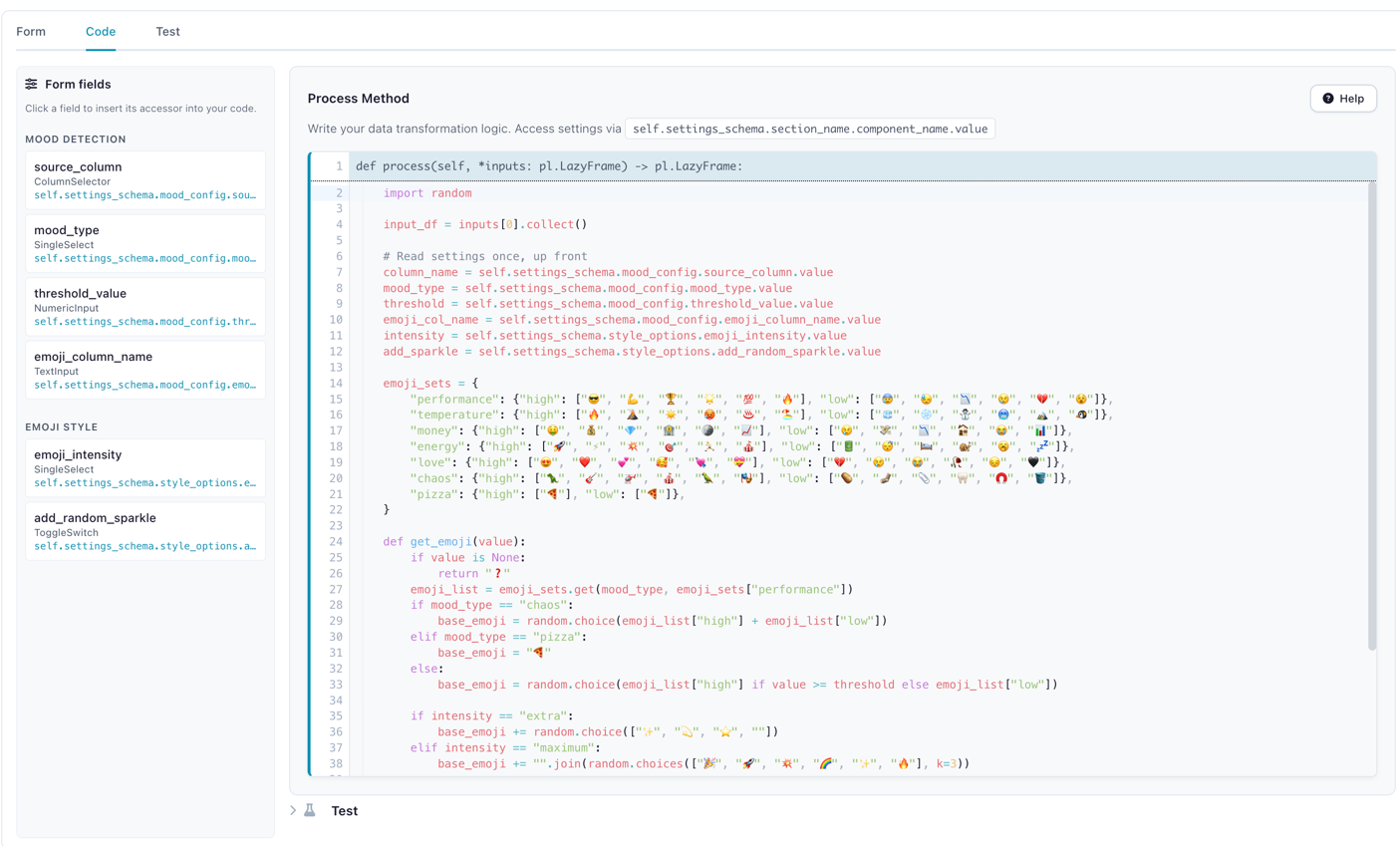The height and width of the screenshot is (846, 1400).
Task: Click the EMOJI STYLE section label
Action: pos(62,427)
